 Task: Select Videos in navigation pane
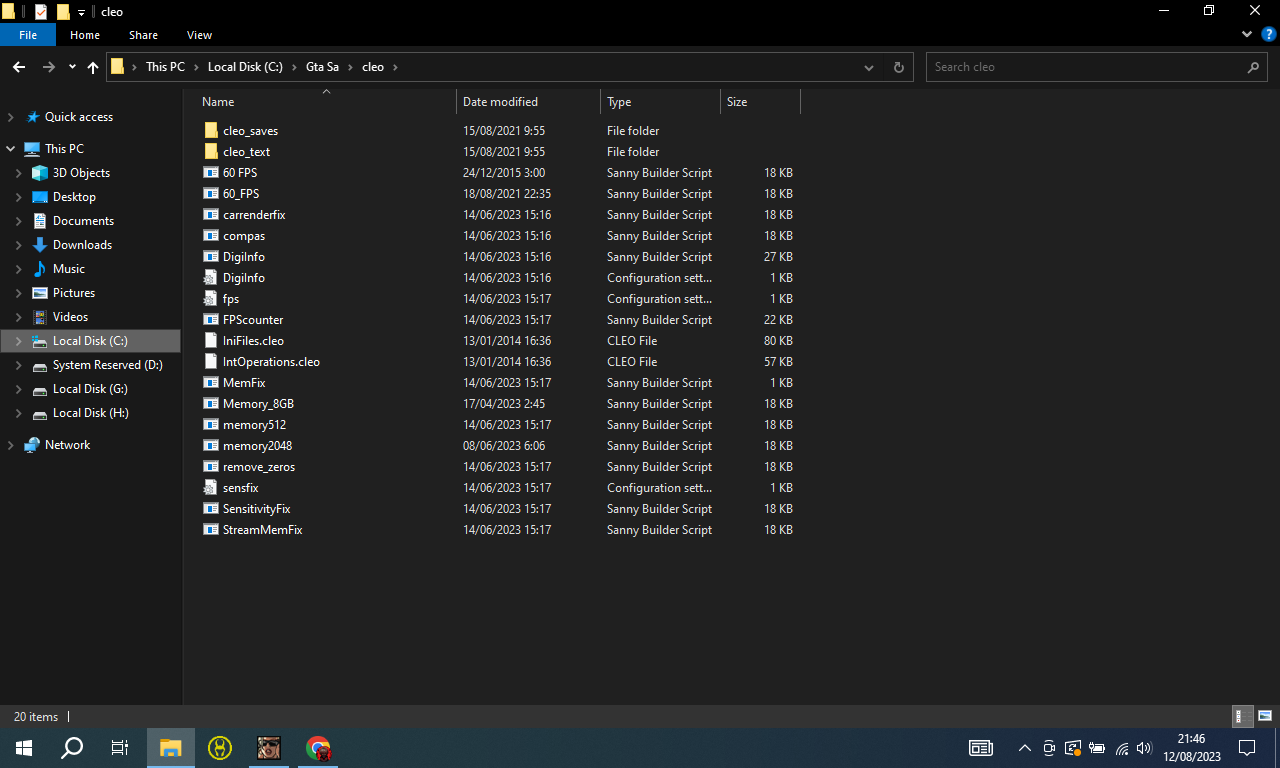click(x=70, y=317)
